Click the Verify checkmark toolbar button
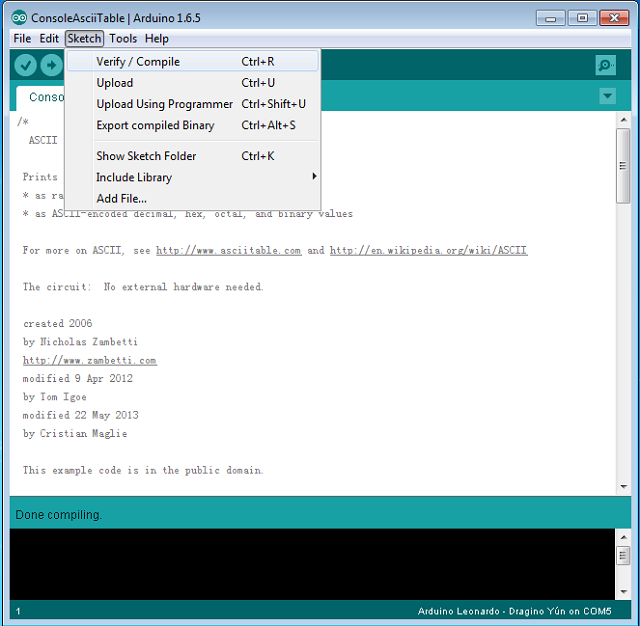The width and height of the screenshot is (640, 626). point(25,65)
